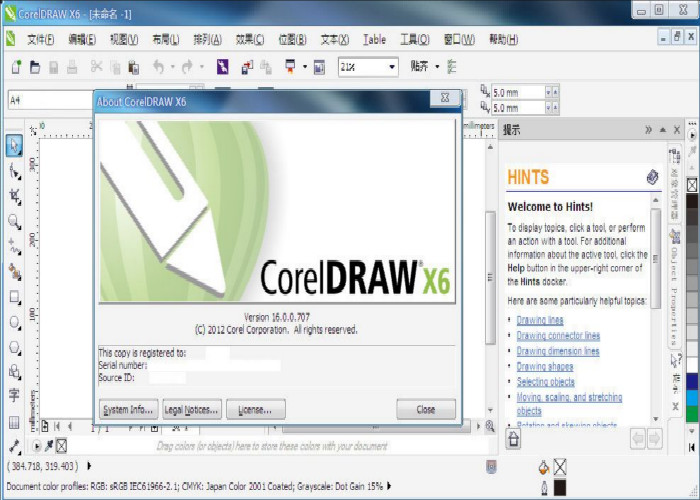Viewport: 700px width, 500px height.
Task: Click the zoom navigator icon at canvas corner
Action: coord(490,426)
